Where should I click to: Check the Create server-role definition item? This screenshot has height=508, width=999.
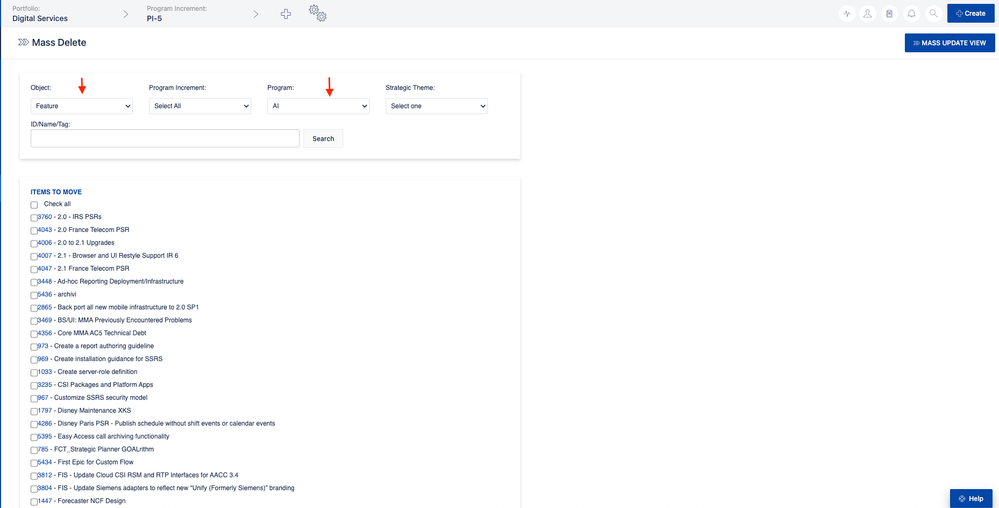click(x=34, y=373)
